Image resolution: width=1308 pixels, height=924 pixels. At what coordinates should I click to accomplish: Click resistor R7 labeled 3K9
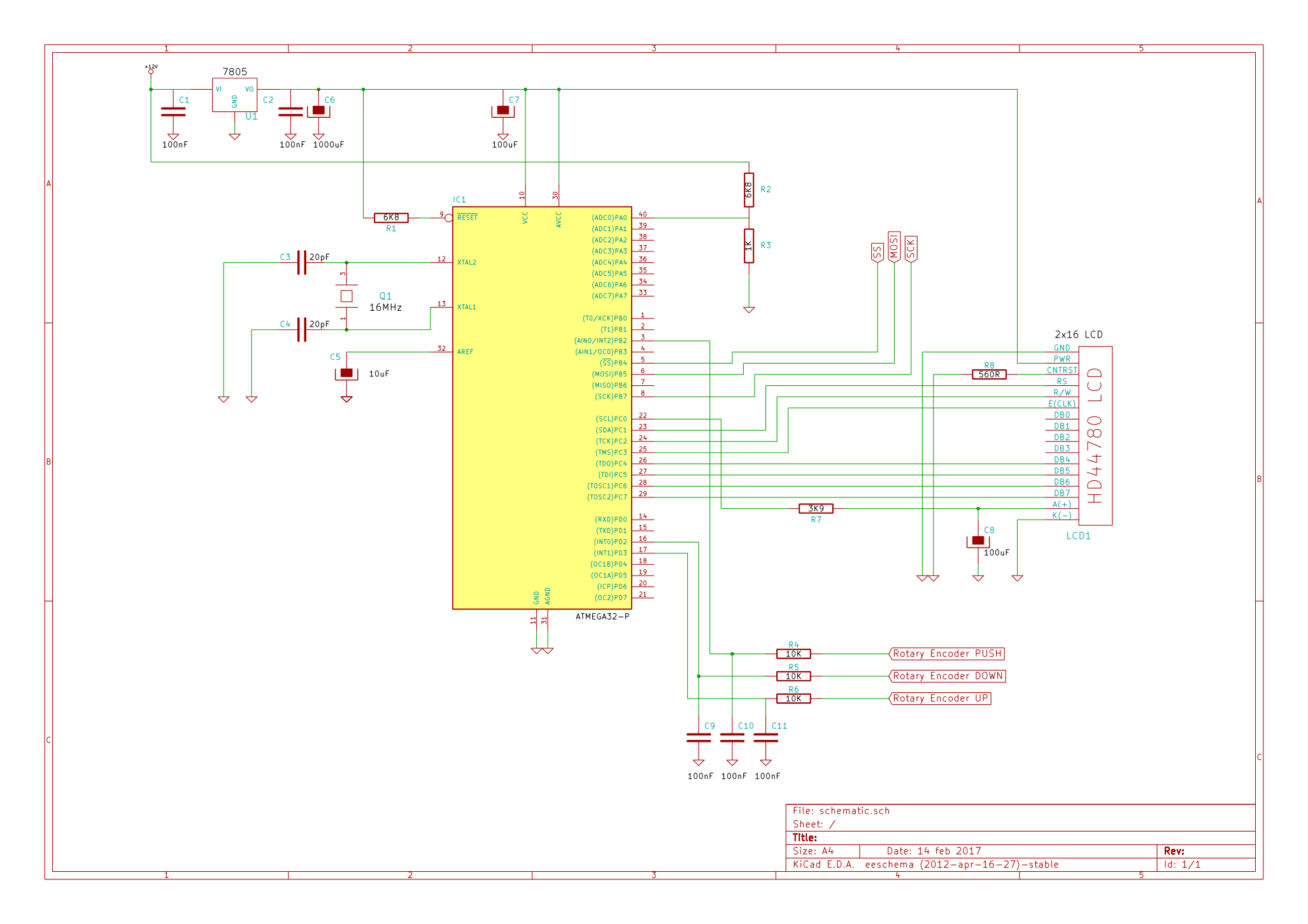(x=816, y=508)
